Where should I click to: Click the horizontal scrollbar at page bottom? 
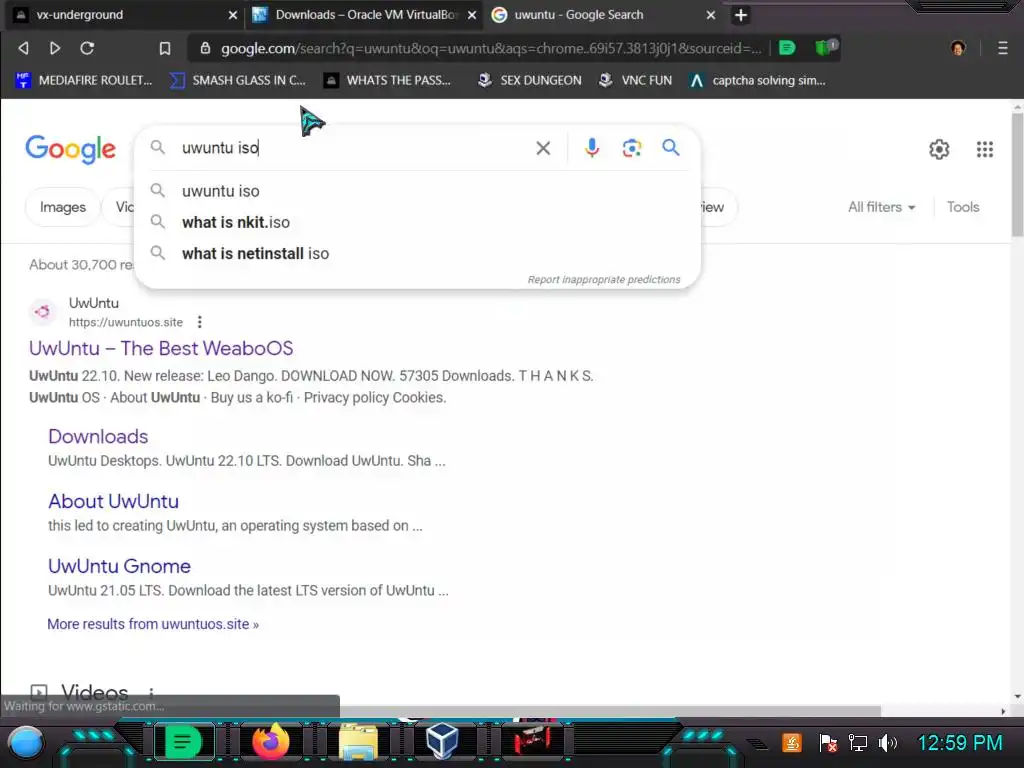coord(610,711)
